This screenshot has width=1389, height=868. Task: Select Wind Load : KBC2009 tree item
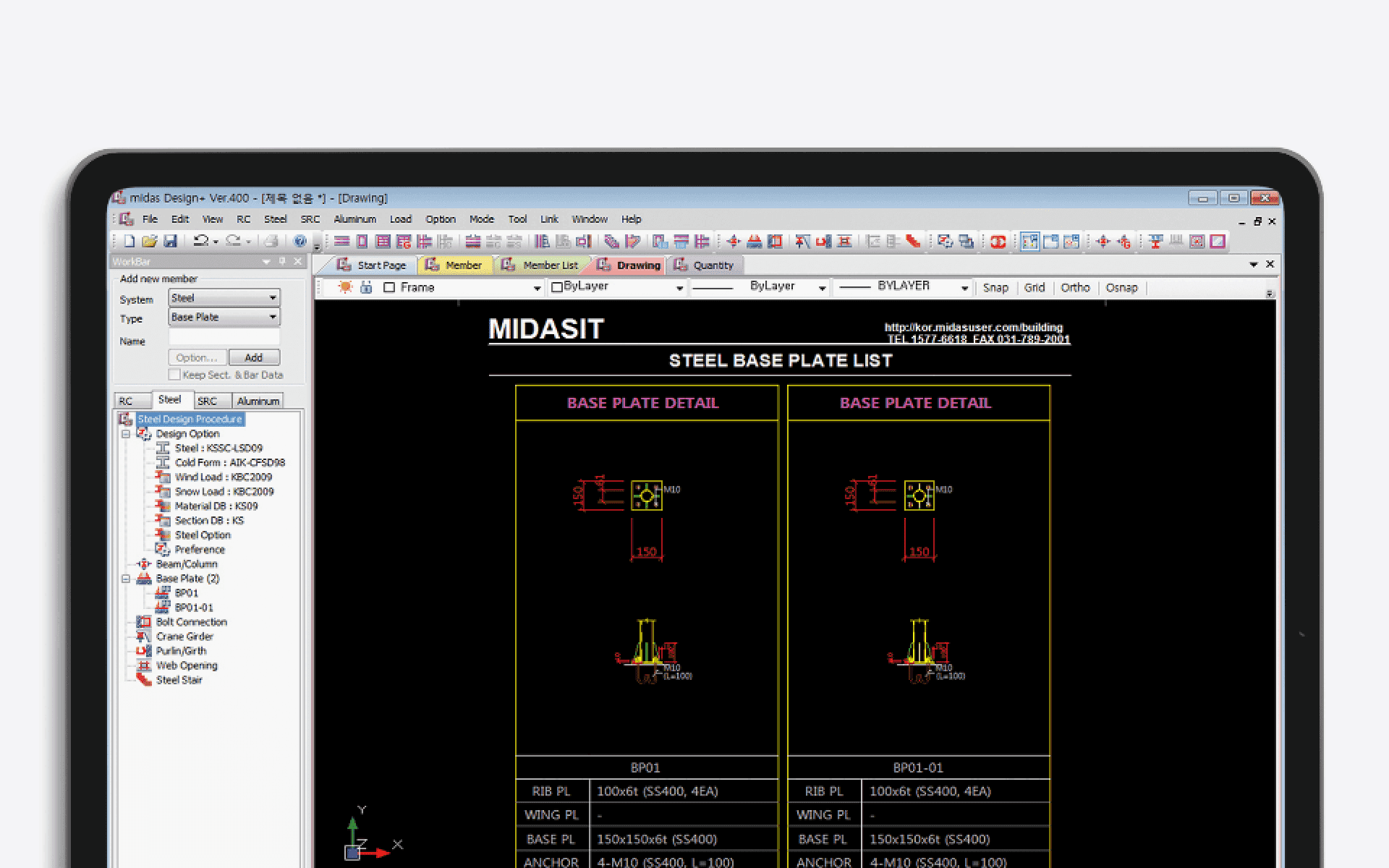(223, 477)
